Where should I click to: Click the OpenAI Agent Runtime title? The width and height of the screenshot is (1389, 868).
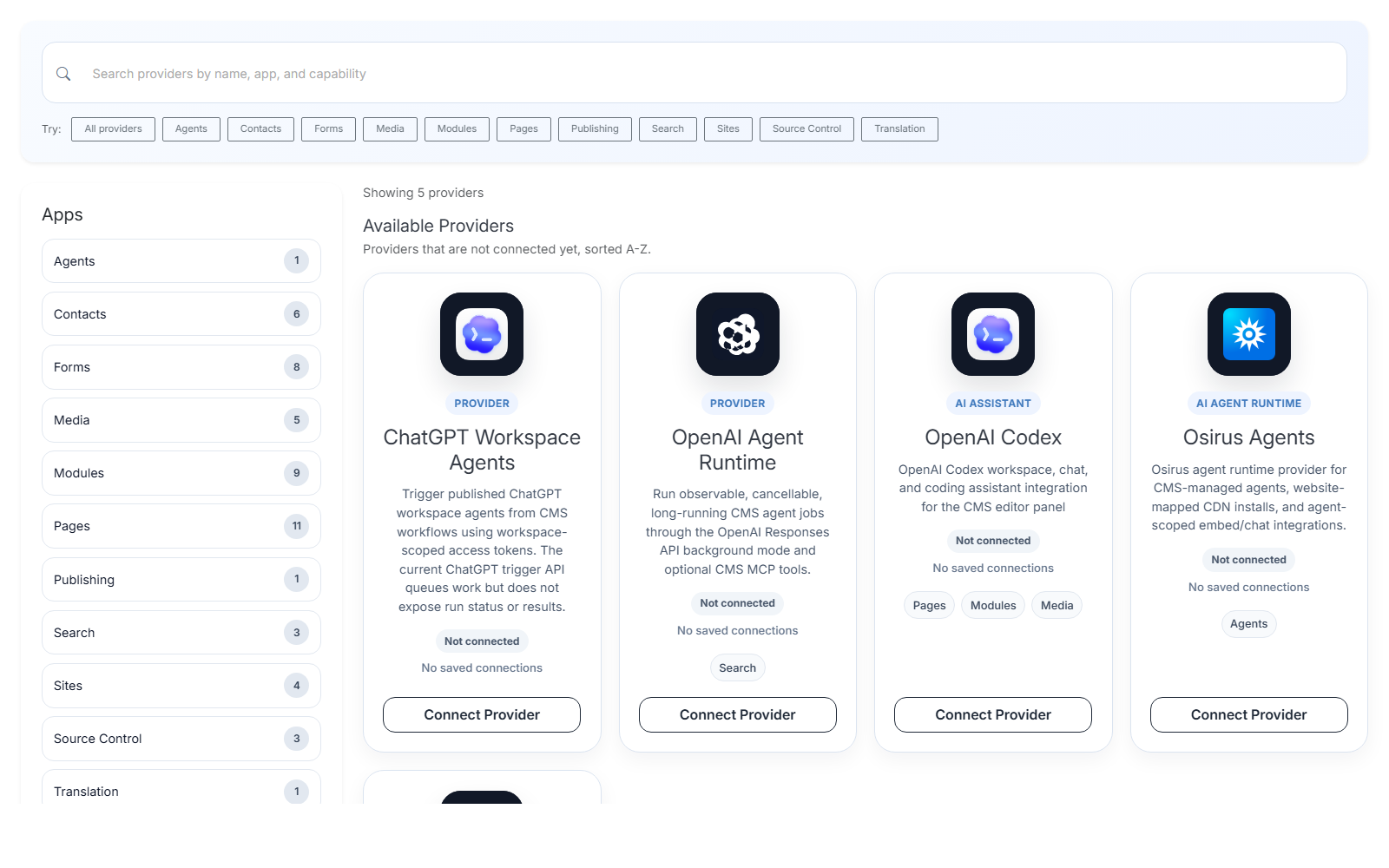738,450
